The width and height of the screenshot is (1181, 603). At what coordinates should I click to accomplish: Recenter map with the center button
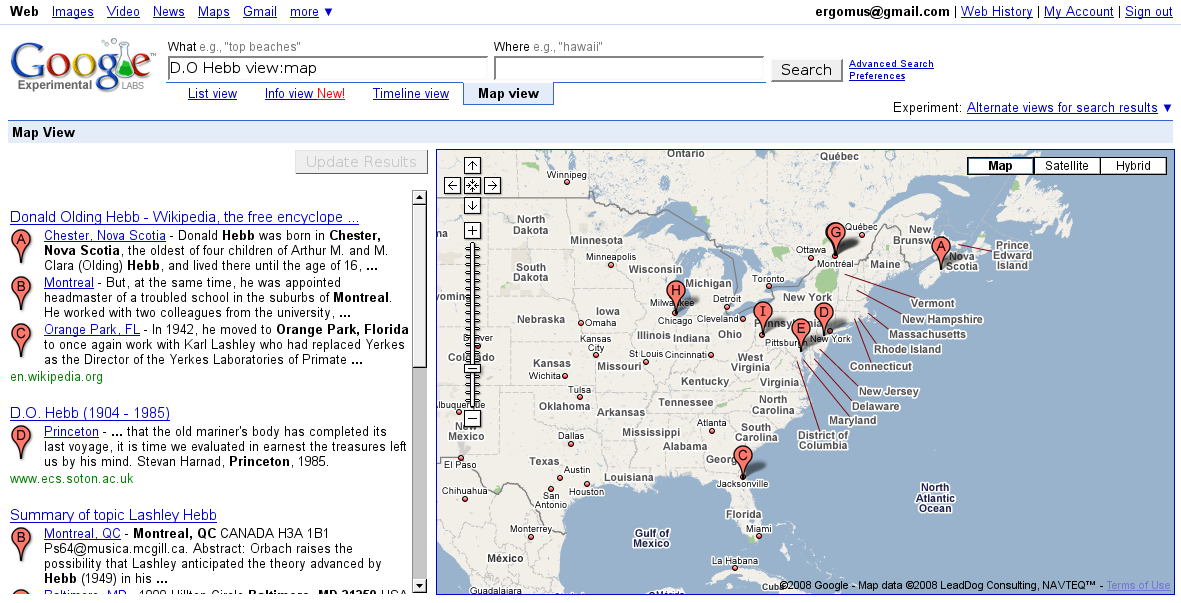click(x=472, y=185)
